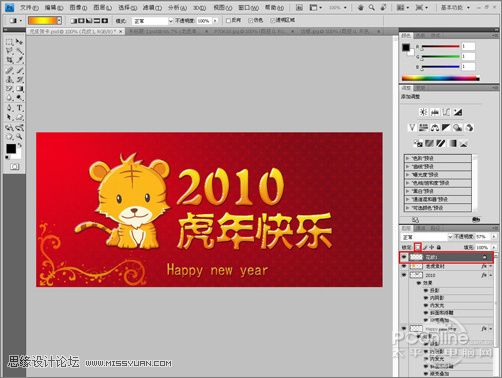Add a Gradient Map adjustment
502x378 pixels.
click(x=453, y=143)
